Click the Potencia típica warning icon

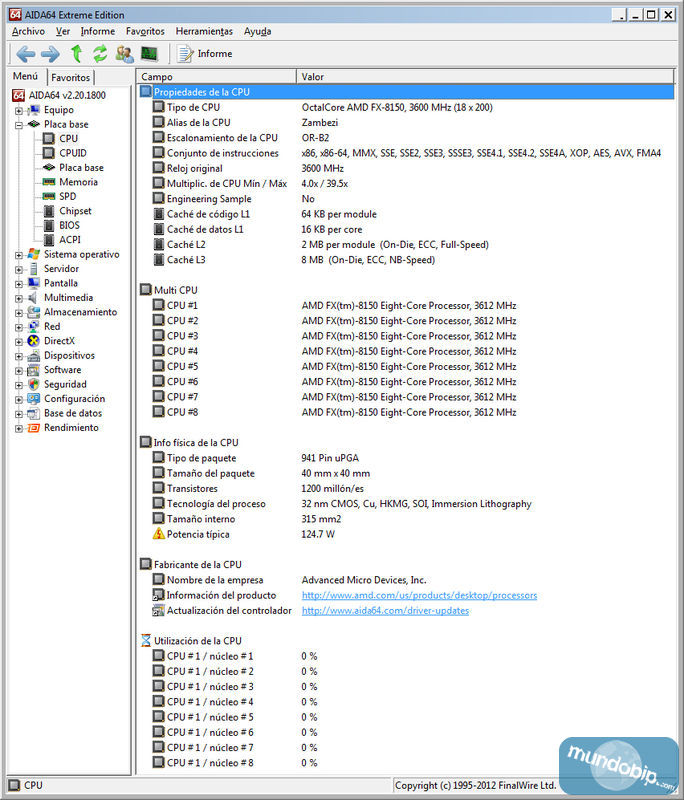pyautogui.click(x=159, y=534)
